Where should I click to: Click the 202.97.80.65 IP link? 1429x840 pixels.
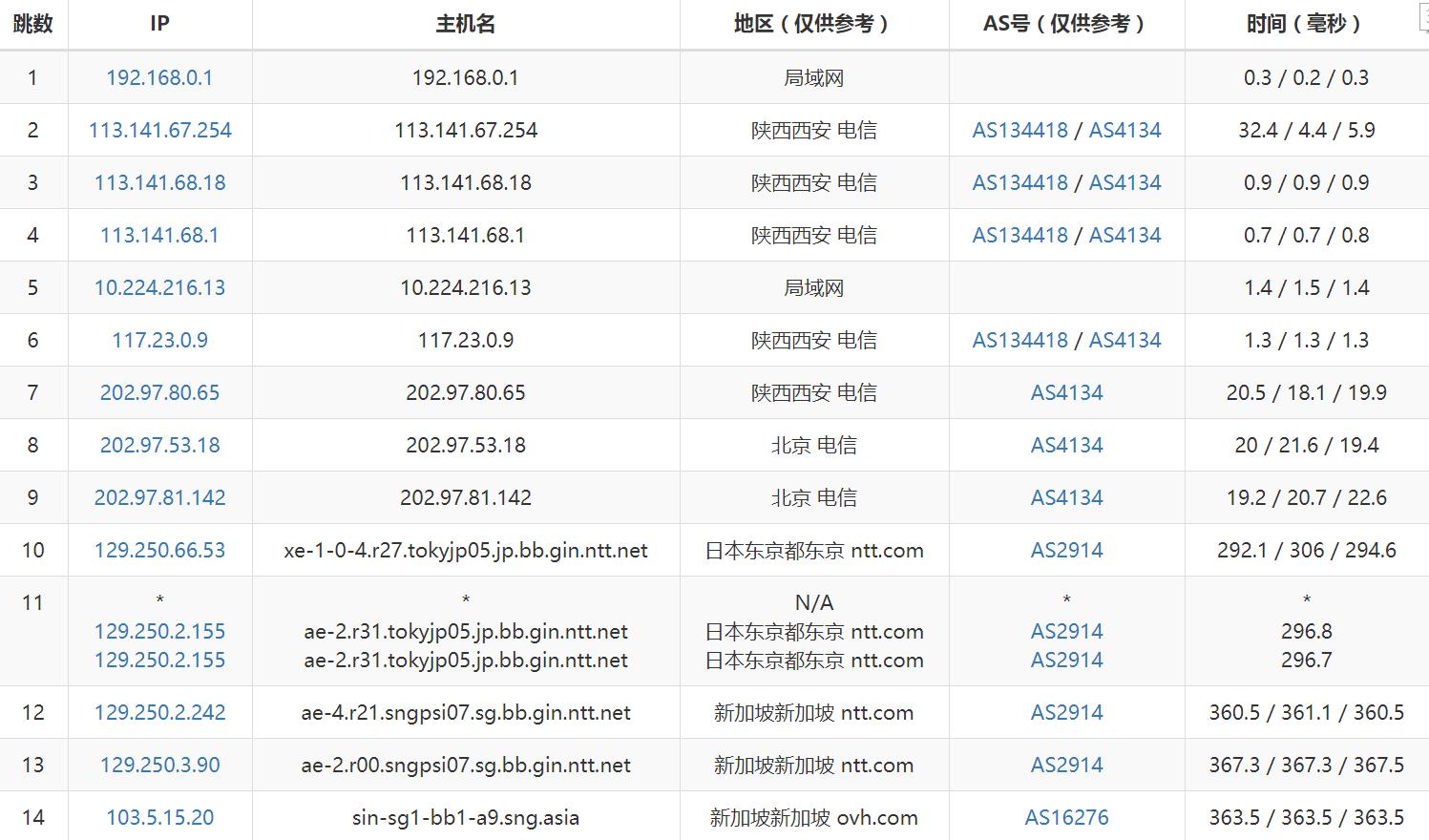(159, 393)
